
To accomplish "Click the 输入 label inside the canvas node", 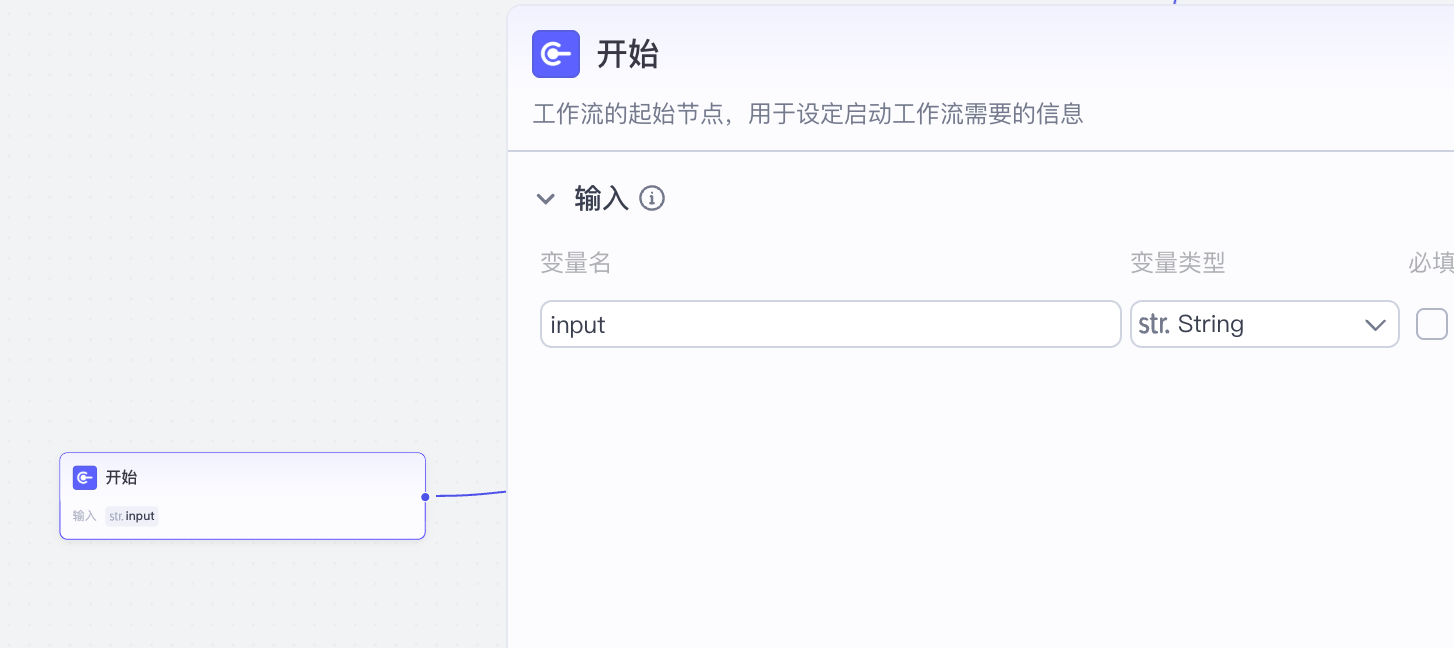I will 85,516.
